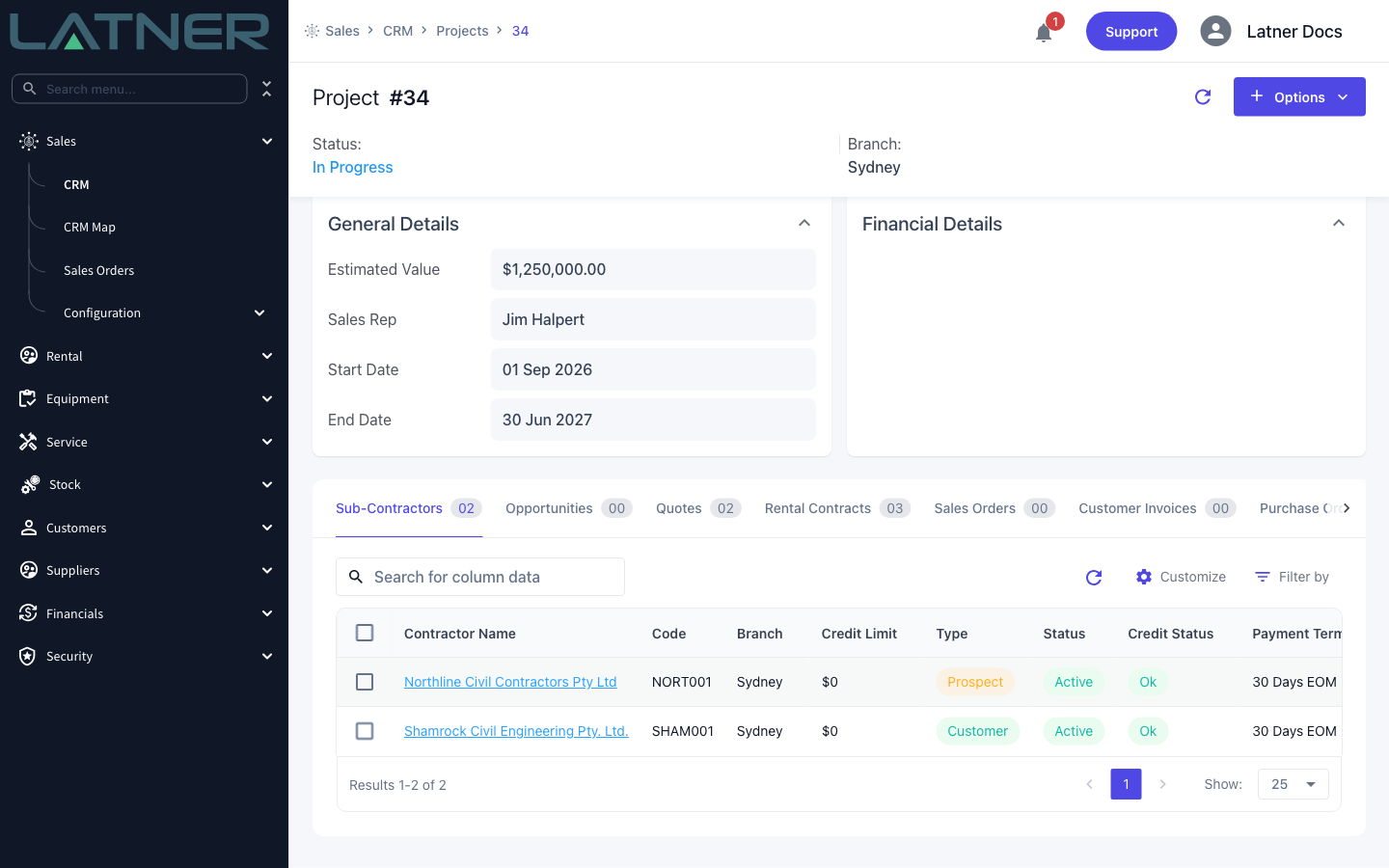Click the Customer type badge

tap(977, 731)
